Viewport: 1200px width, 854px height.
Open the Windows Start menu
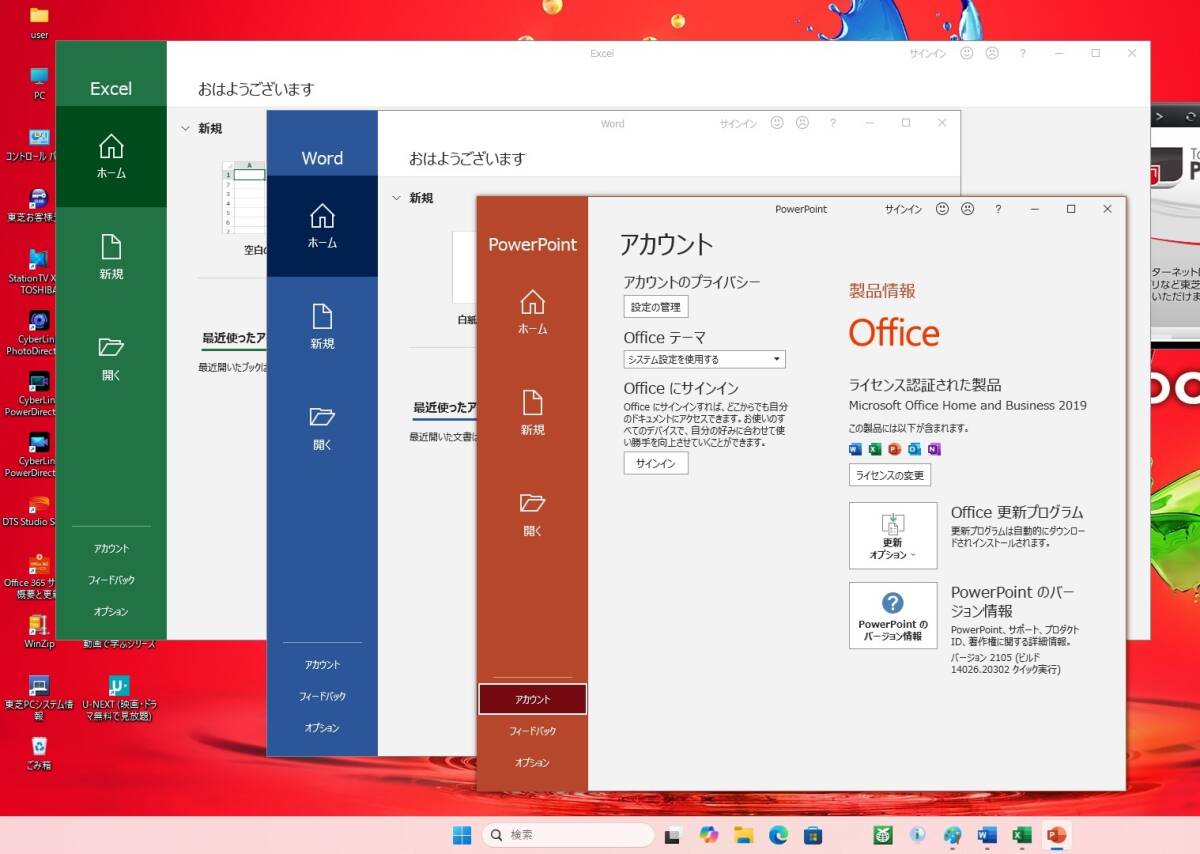pyautogui.click(x=462, y=835)
